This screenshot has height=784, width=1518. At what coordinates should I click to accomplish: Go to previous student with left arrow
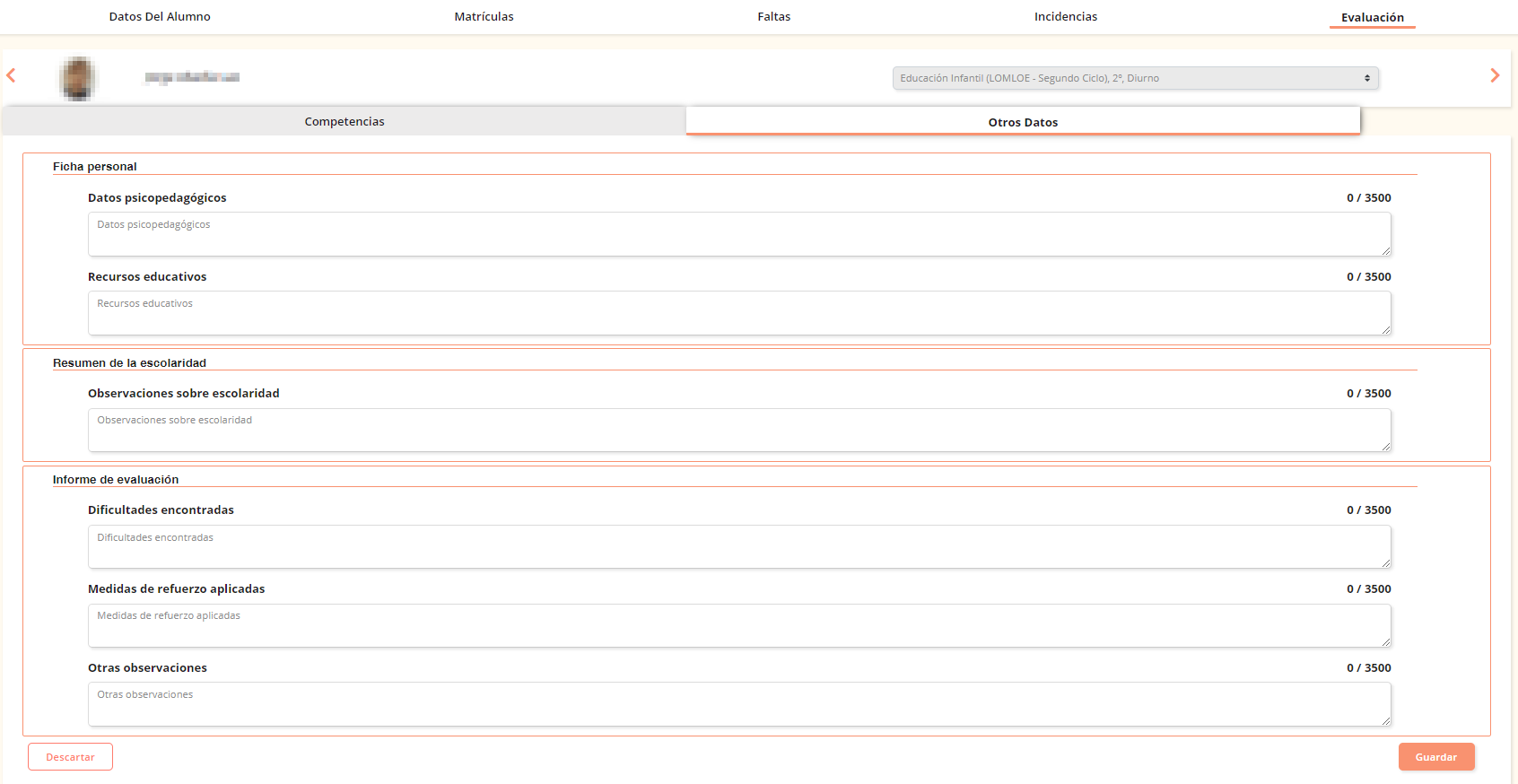click(x=11, y=76)
